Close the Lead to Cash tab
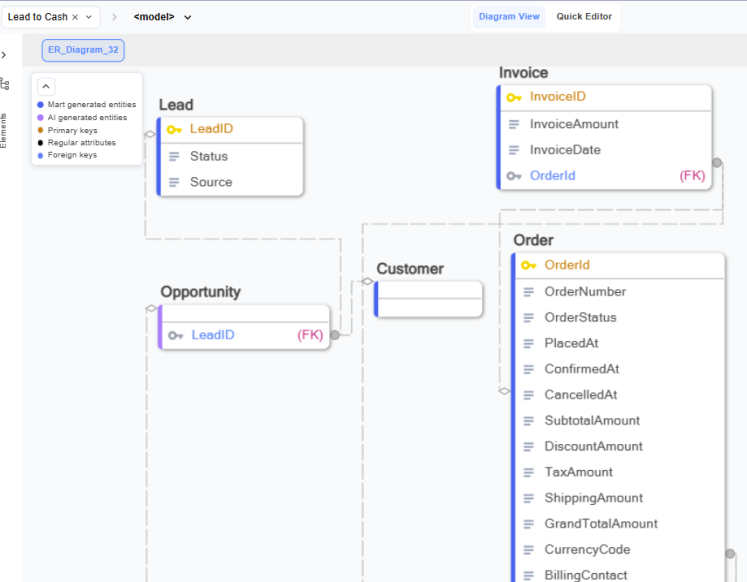The height and width of the screenshot is (582, 747). tap(75, 17)
